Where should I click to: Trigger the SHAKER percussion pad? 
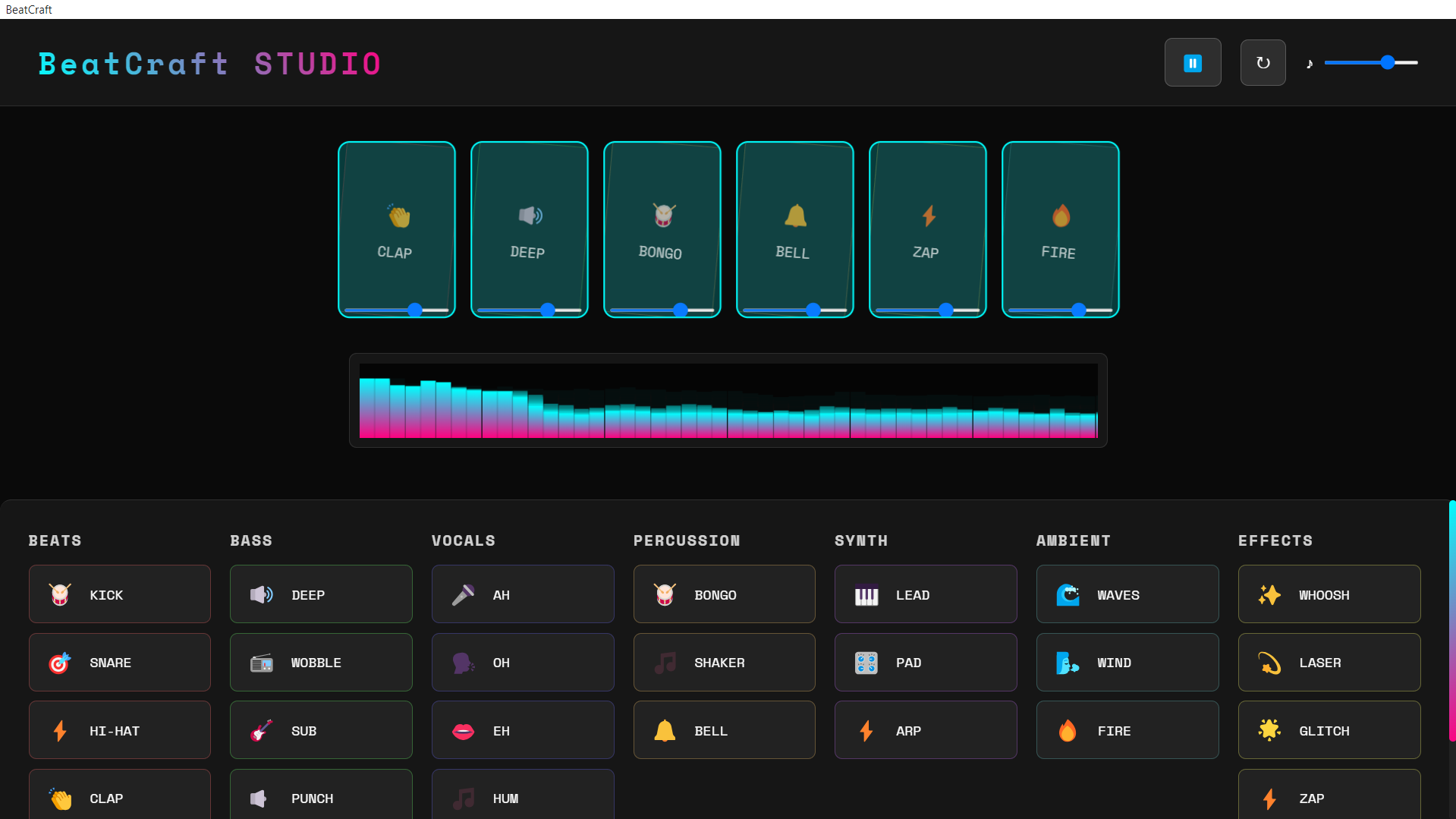[x=724, y=662]
